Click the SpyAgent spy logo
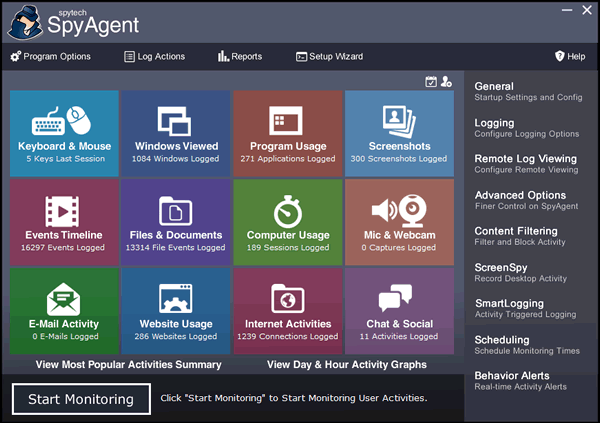The image size is (600, 423). click(26, 23)
